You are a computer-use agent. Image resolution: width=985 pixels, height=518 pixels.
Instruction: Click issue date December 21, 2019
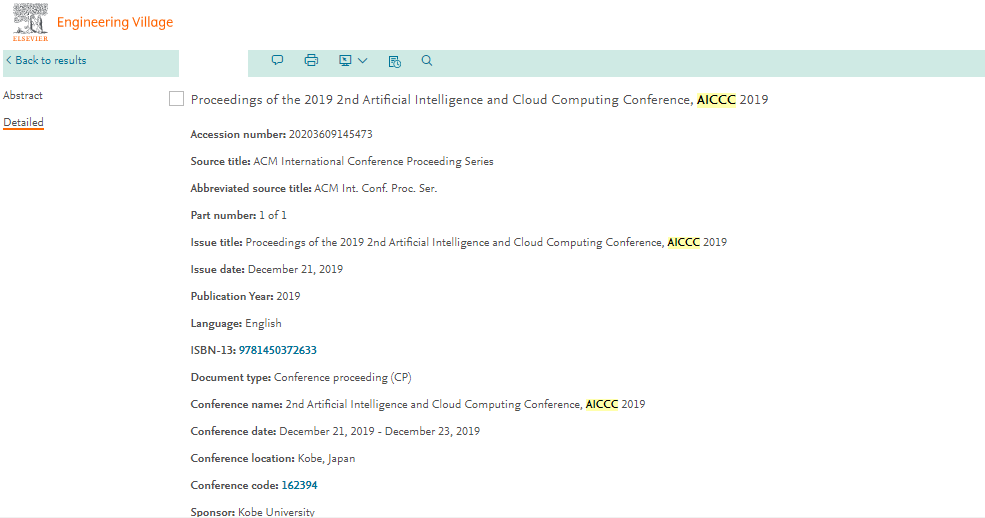295,269
